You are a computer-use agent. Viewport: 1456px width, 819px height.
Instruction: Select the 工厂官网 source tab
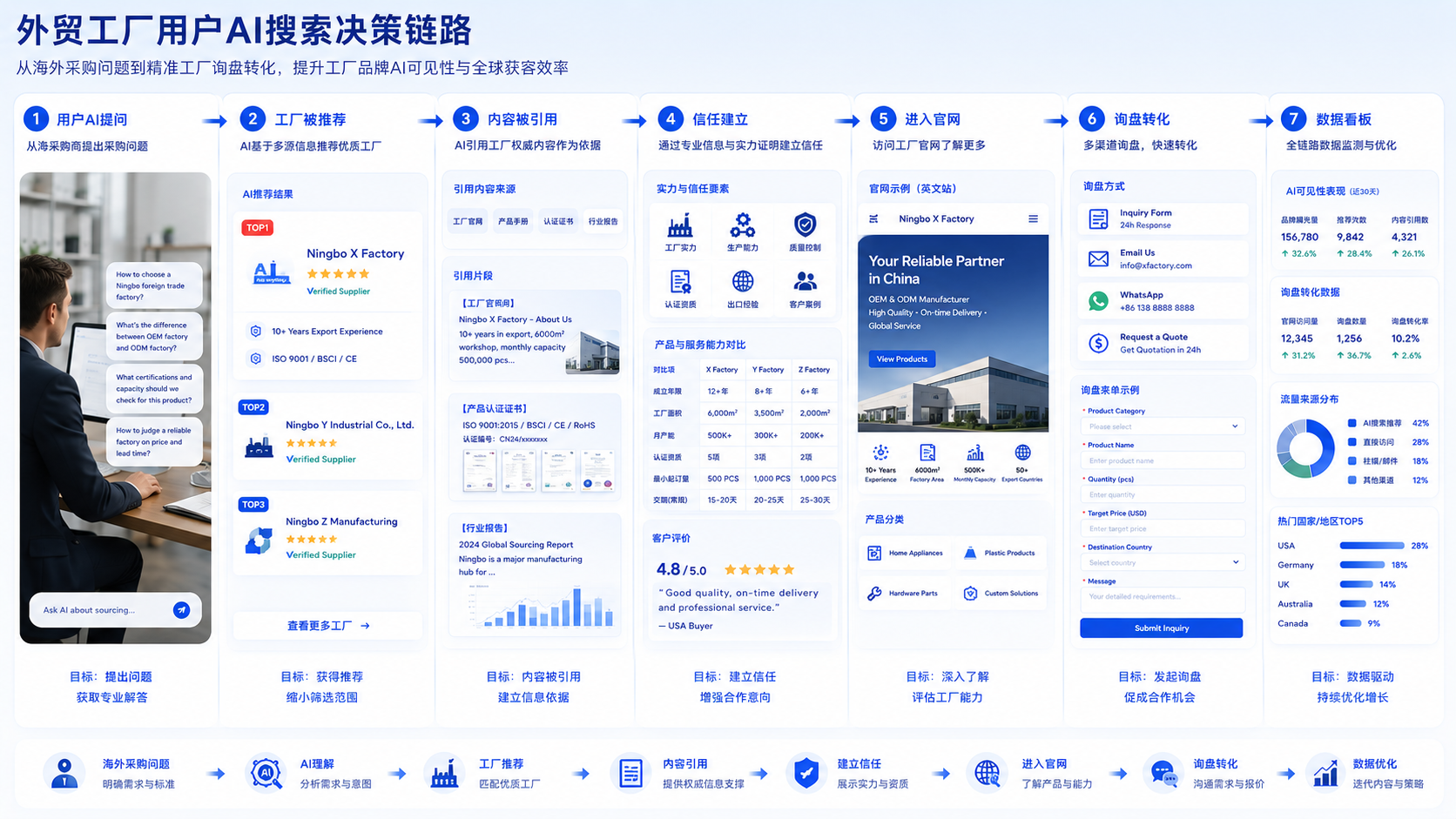pyautogui.click(x=468, y=222)
